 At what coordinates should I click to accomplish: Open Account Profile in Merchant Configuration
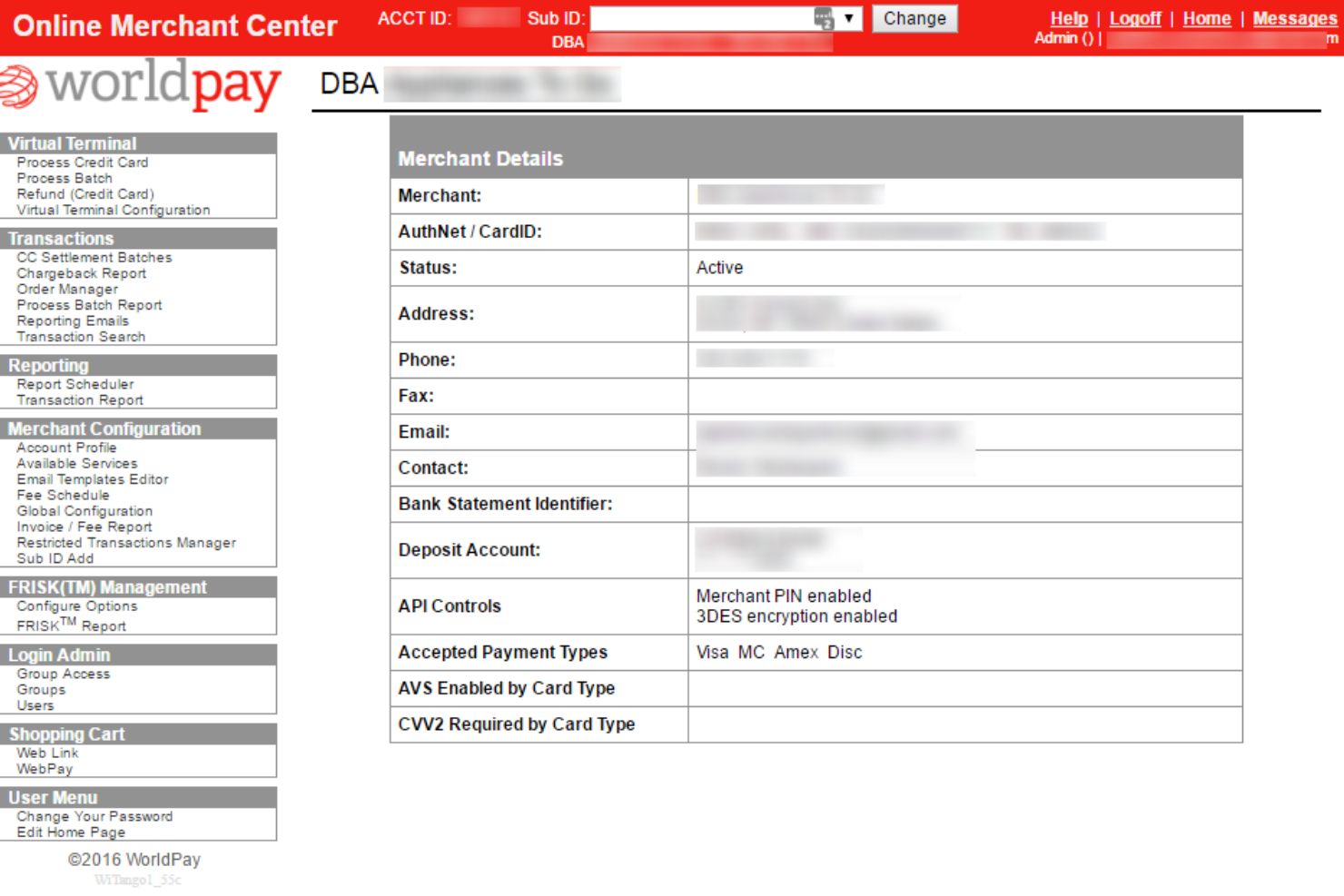(x=66, y=448)
